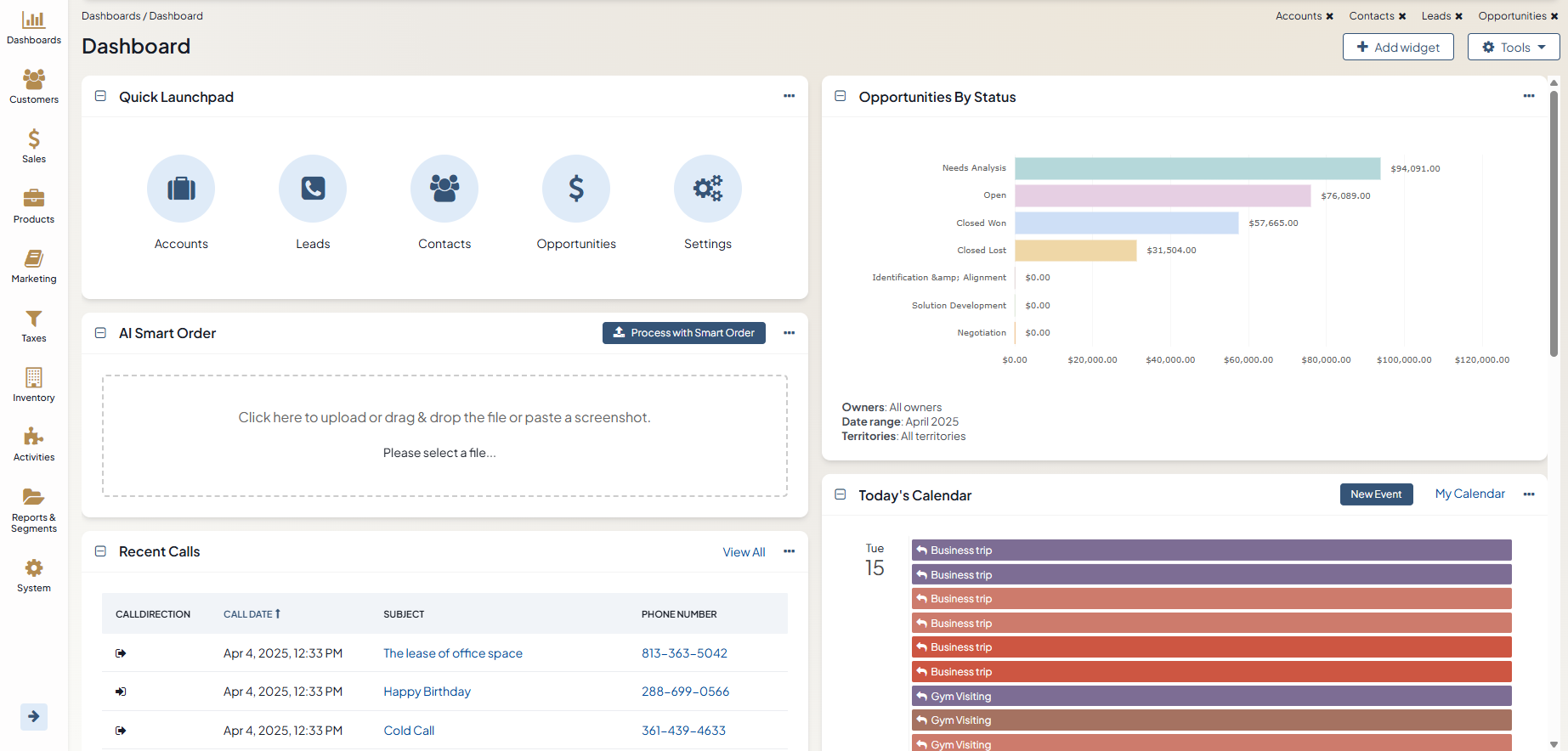Expand the sidebar with arrow button
Image resolution: width=1568 pixels, height=751 pixels.
click(x=34, y=716)
